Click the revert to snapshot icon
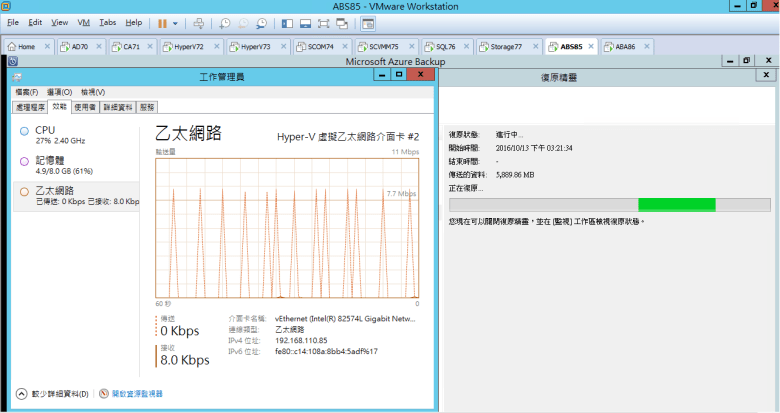Screen dimensions: 780x413 coord(243,22)
